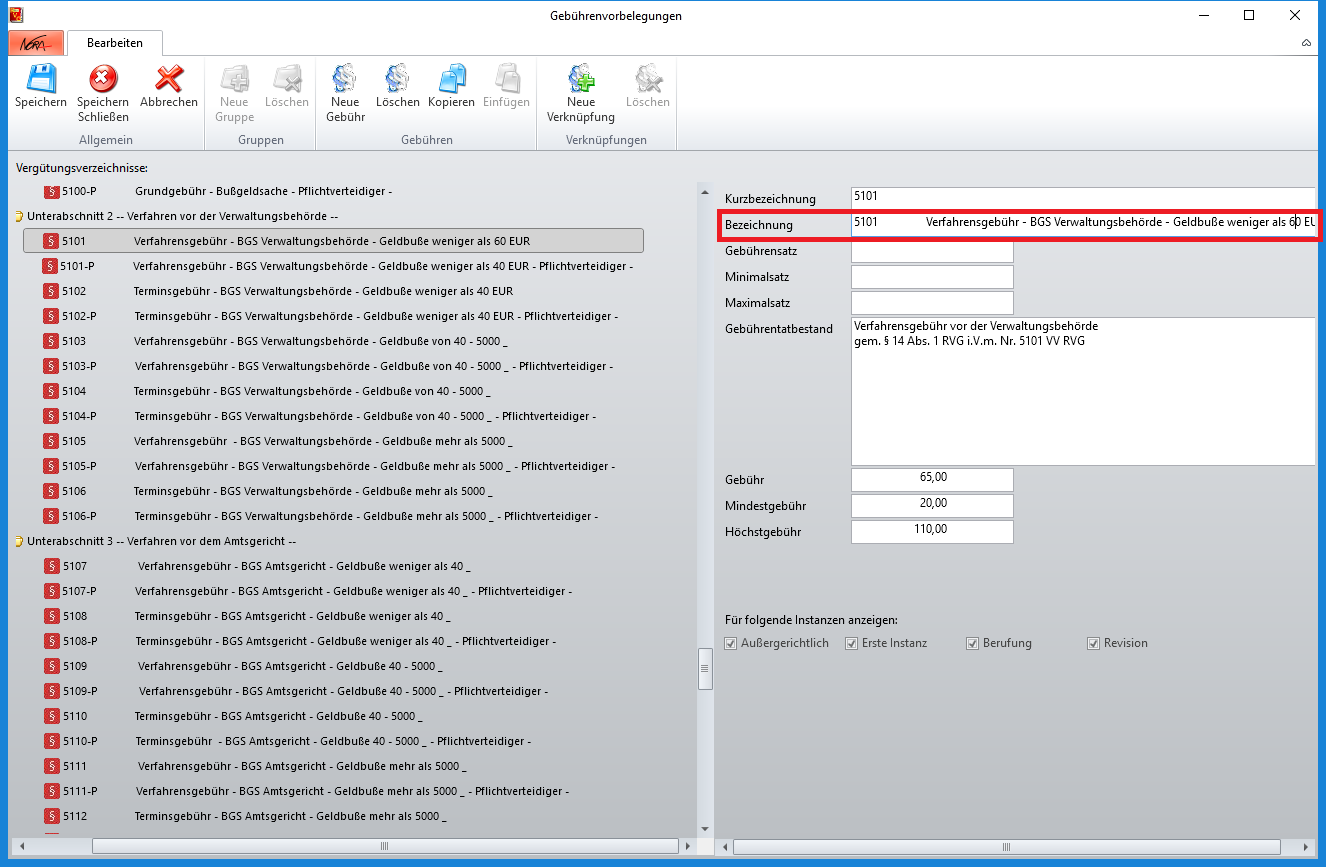
Task: Switch to the Bearbeiten tab
Action: tap(115, 43)
